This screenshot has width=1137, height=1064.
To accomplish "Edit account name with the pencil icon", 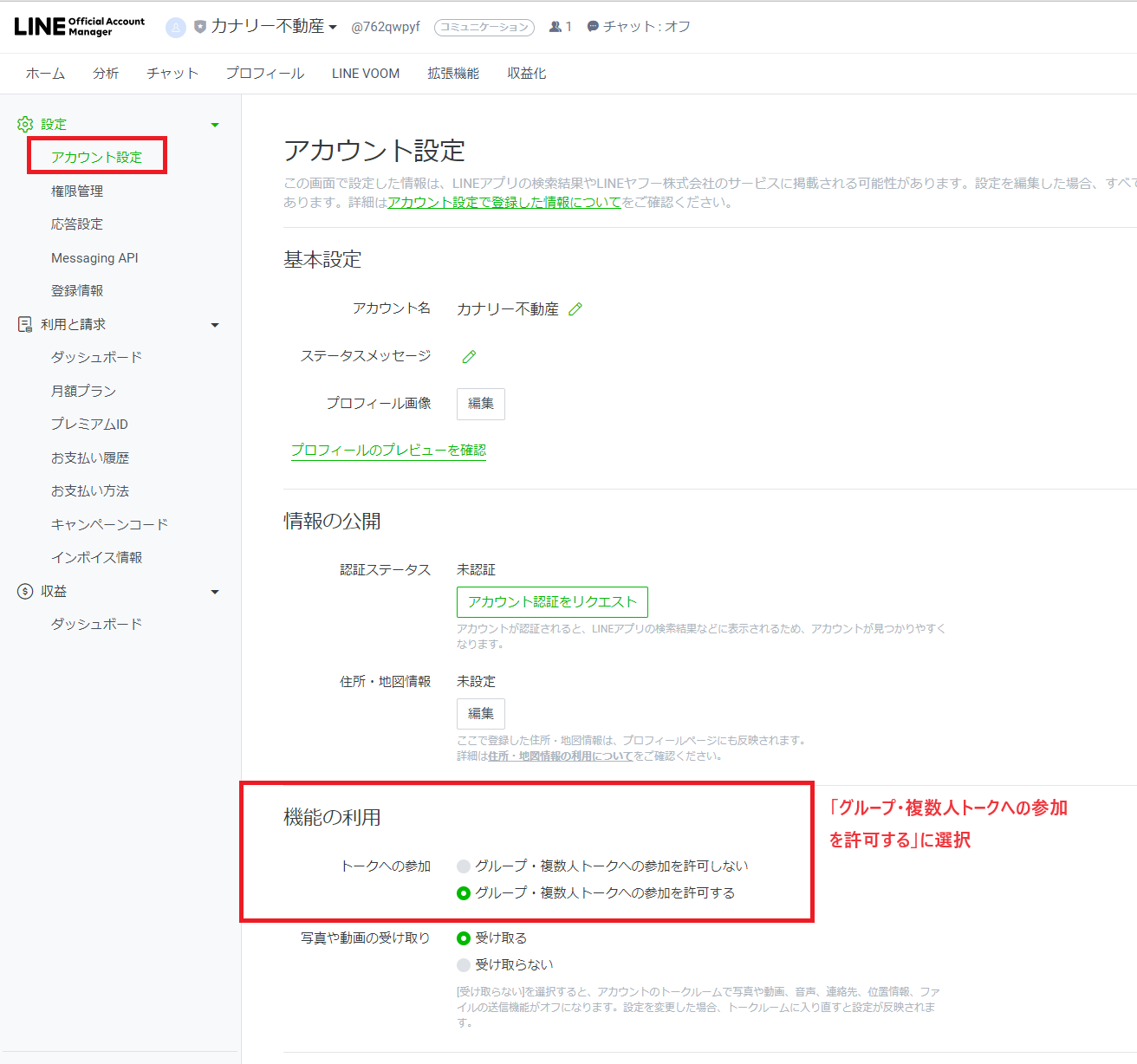I will 575,309.
